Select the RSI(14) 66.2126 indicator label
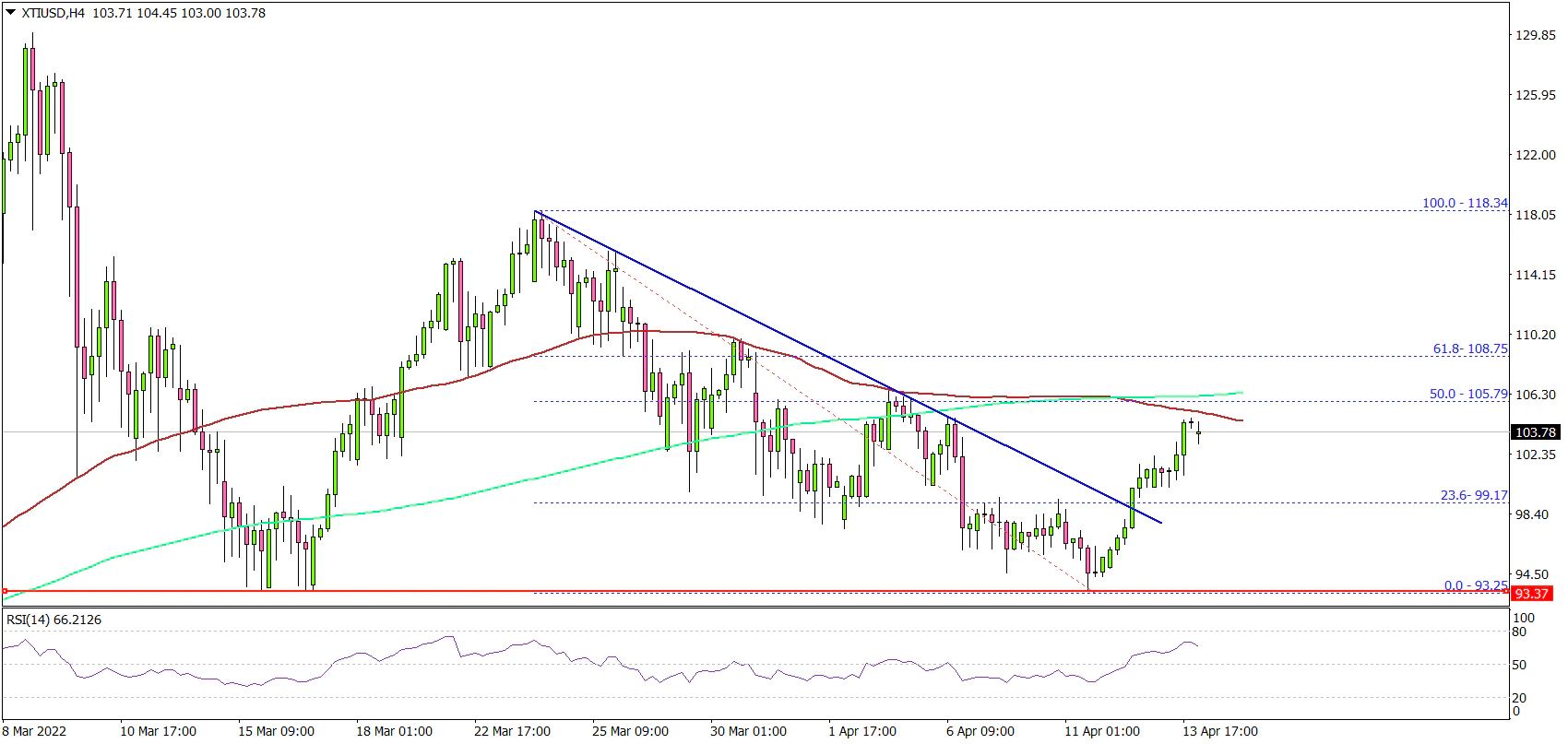The width and height of the screenshot is (1568, 744). (x=53, y=620)
